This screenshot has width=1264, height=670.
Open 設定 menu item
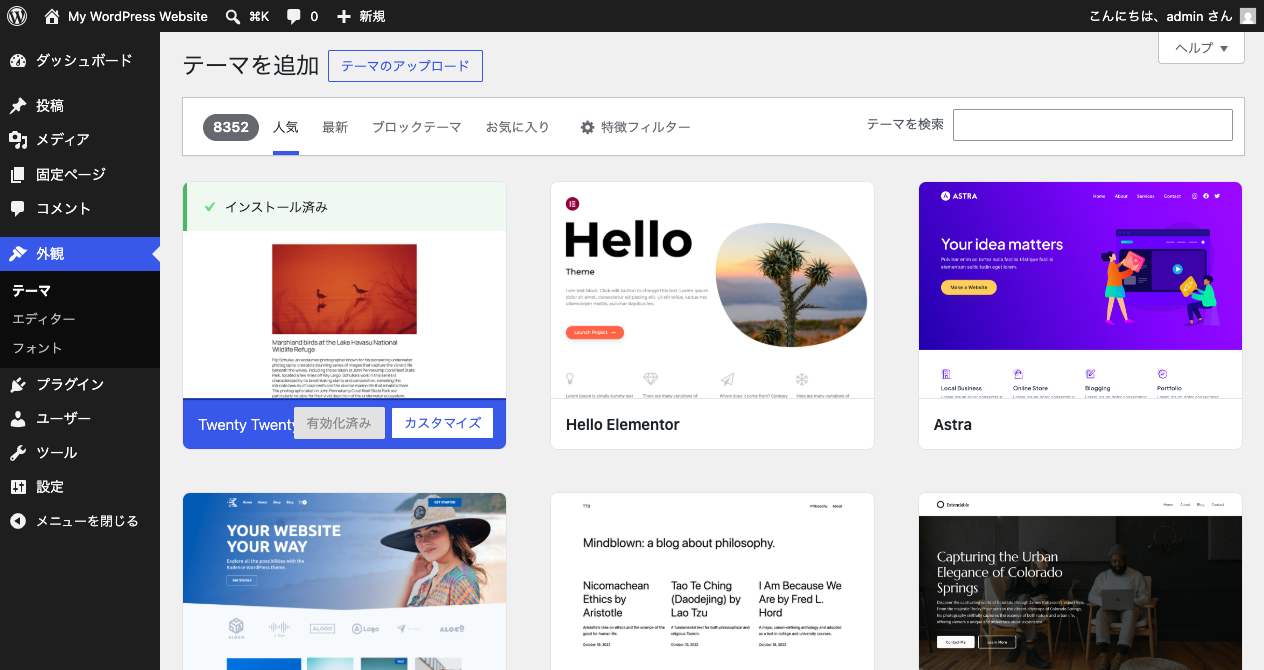[x=80, y=487]
